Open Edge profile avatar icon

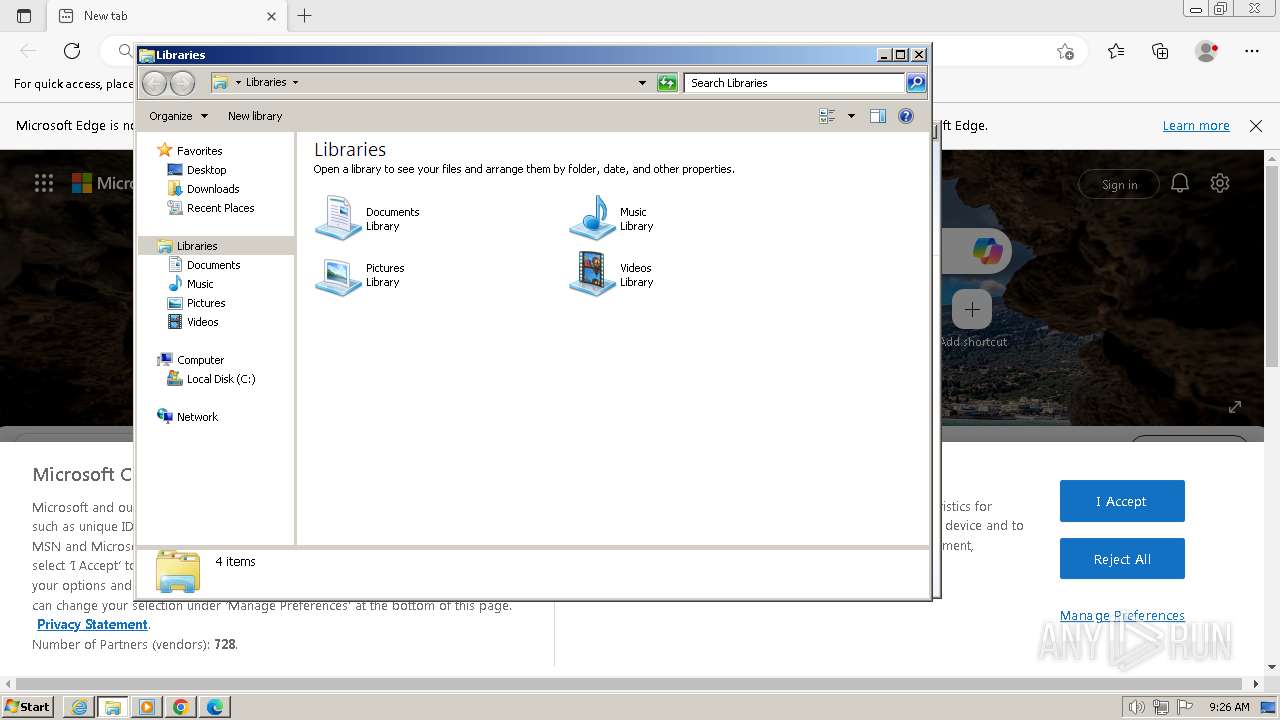pos(1207,51)
